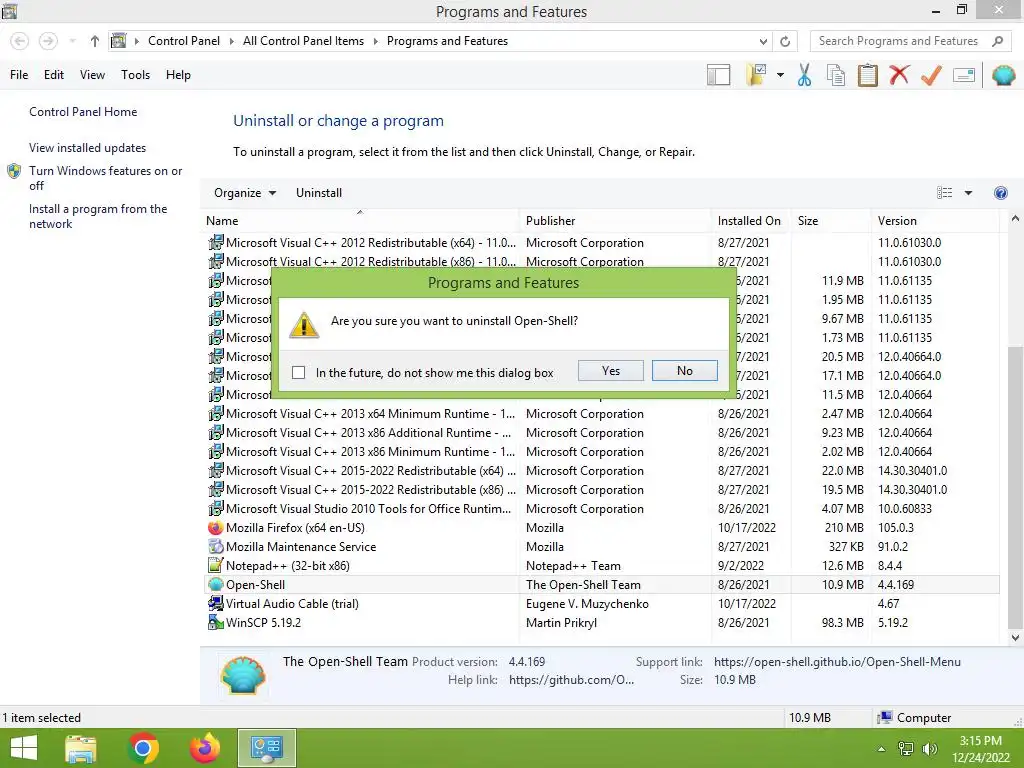Click the Move To folder toolbar icon
1024x768 pixels.
pos(757,75)
